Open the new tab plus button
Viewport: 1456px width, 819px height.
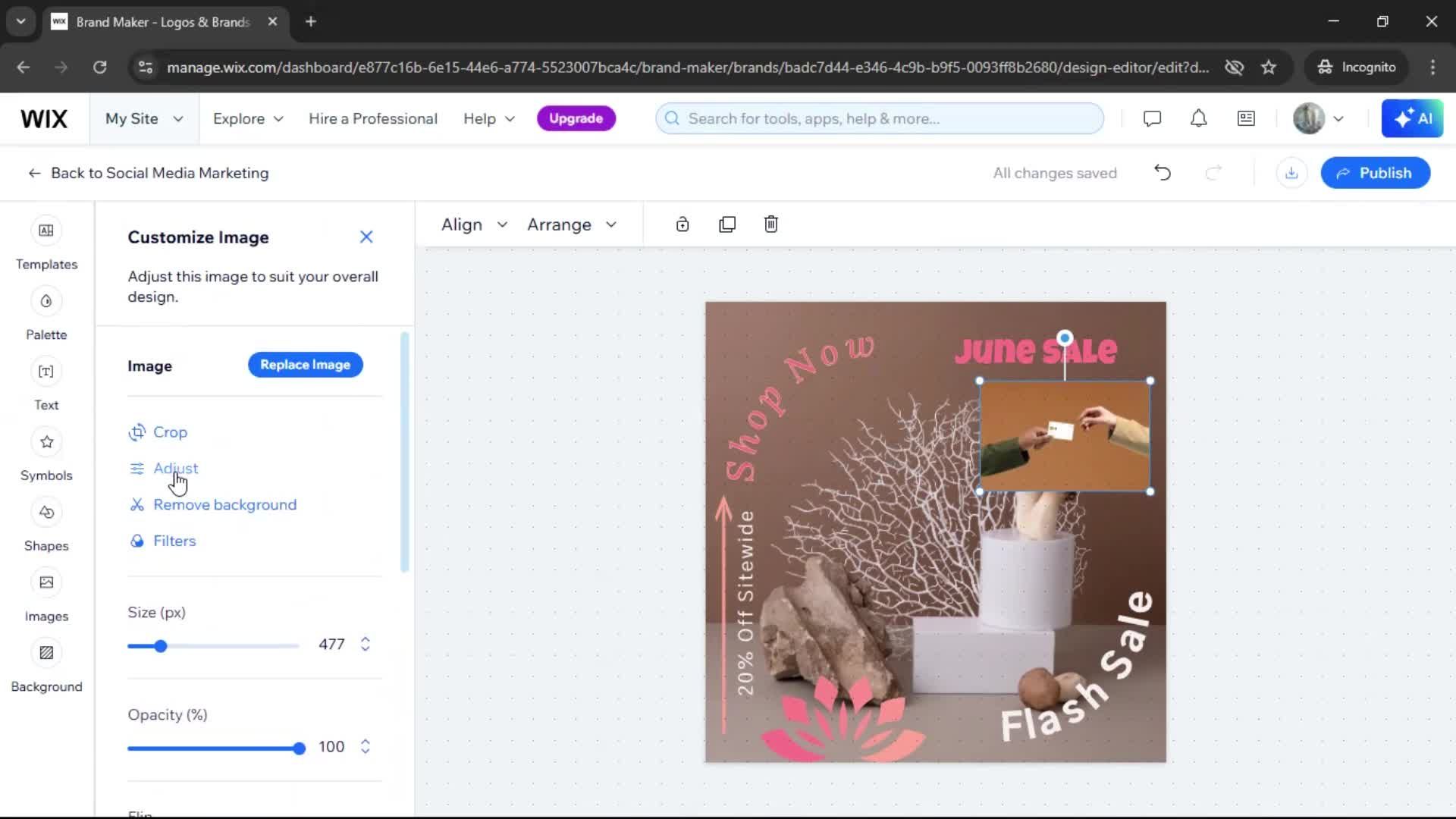click(x=310, y=21)
